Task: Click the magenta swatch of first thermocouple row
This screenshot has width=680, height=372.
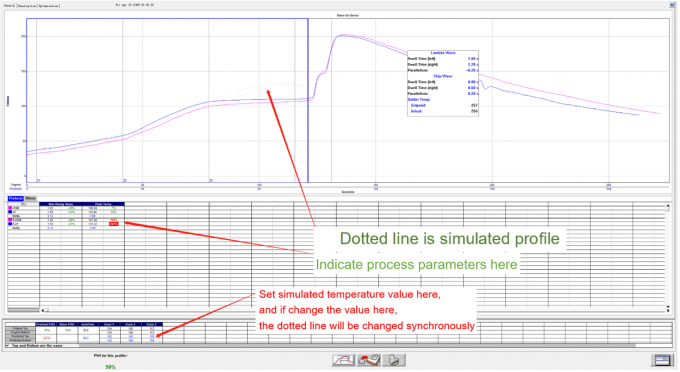Action: [10, 208]
